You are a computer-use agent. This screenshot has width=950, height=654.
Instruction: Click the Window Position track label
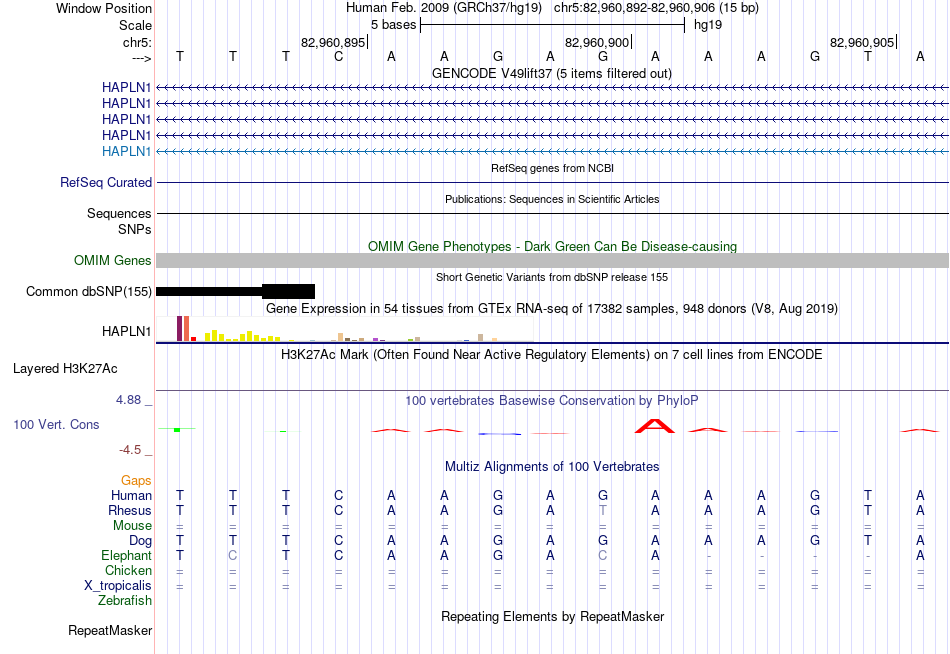[x=104, y=8]
